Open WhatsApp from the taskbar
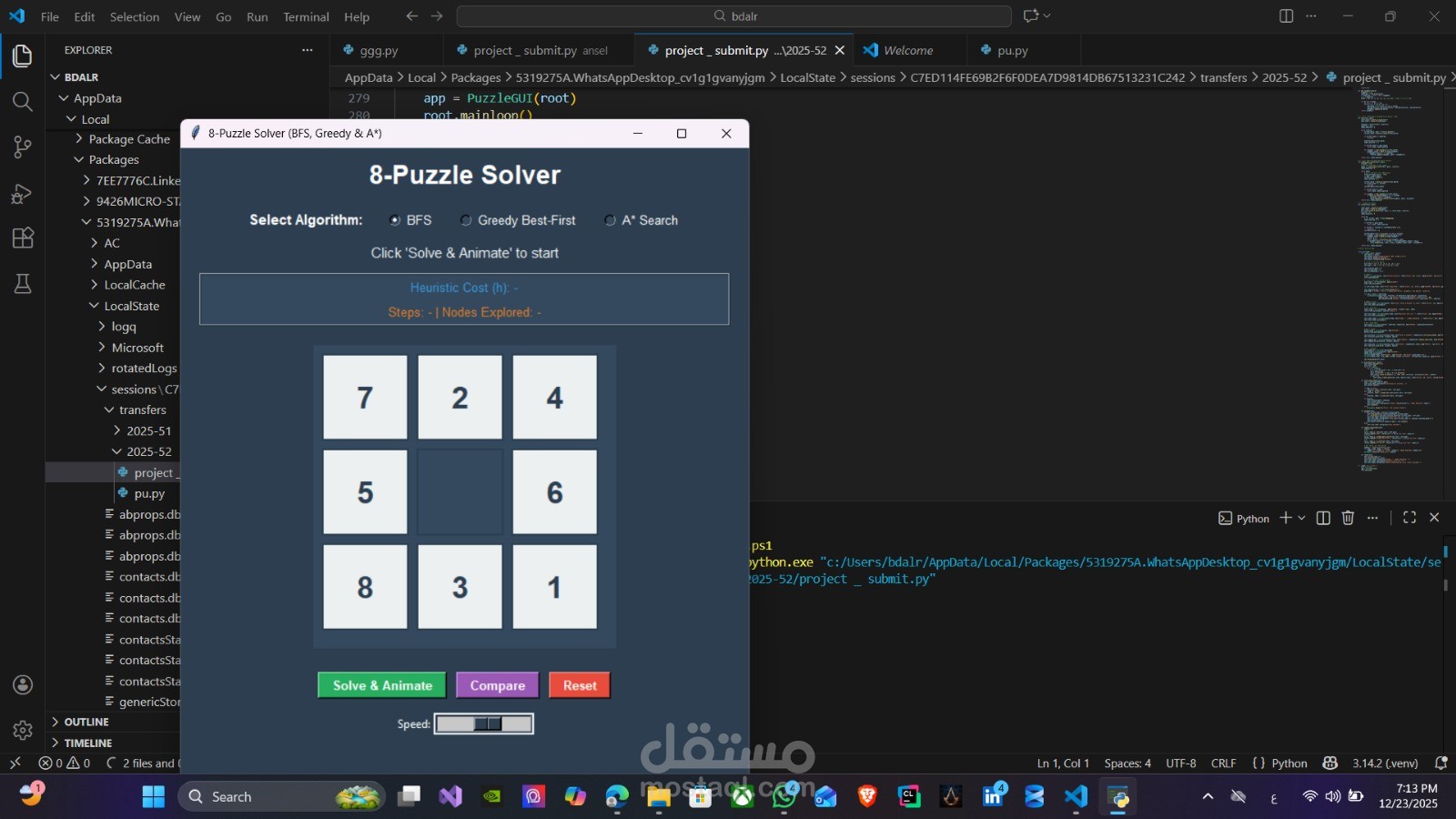The width and height of the screenshot is (1456, 819). tap(783, 796)
